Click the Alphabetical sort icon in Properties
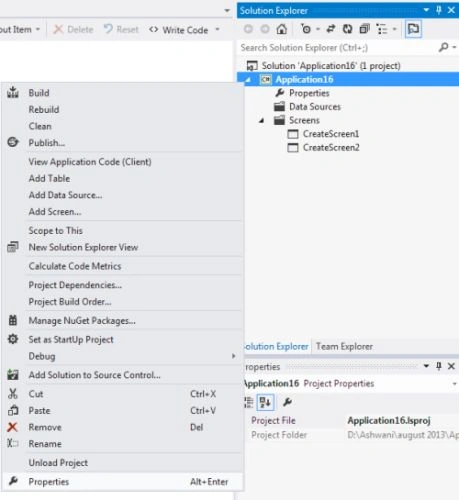This screenshot has width=459, height=500. pyautogui.click(x=266, y=402)
